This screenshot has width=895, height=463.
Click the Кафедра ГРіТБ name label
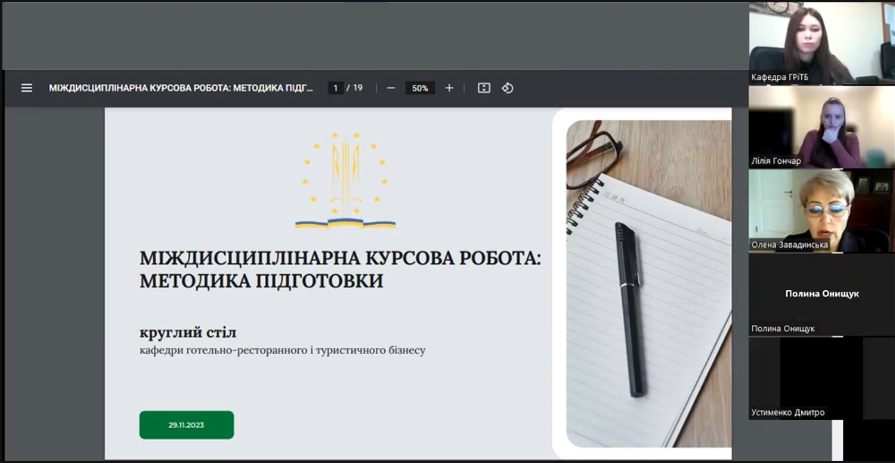tap(779, 77)
